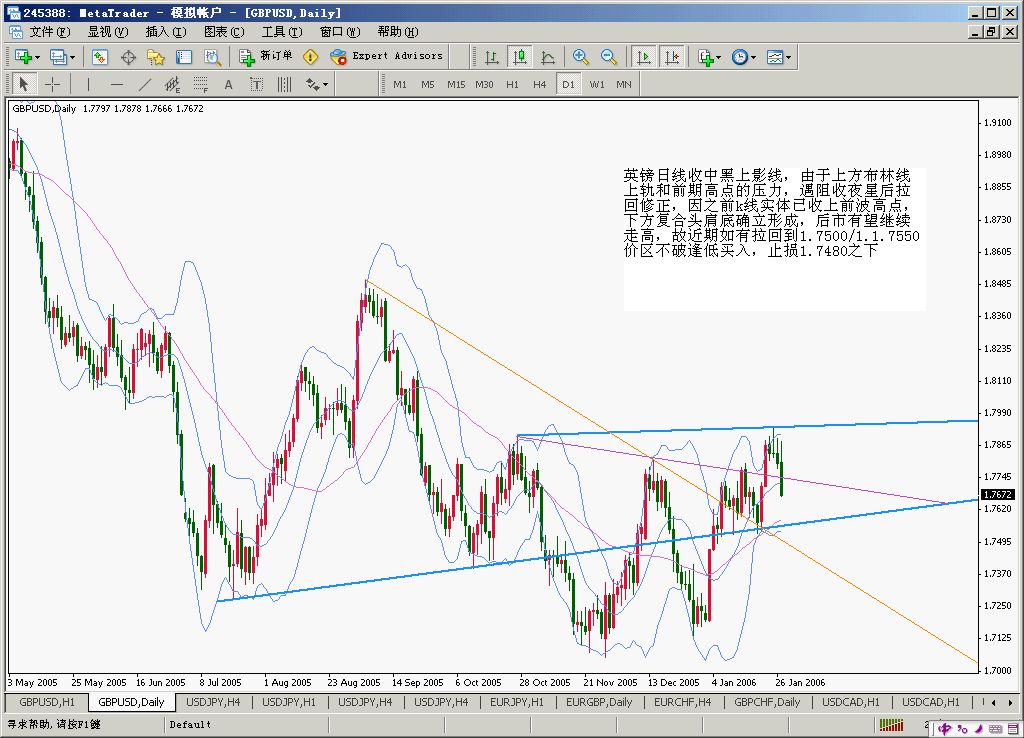Image resolution: width=1024 pixels, height=738 pixels.
Task: Toggle the Market Watch window icon
Action: (x=100, y=57)
